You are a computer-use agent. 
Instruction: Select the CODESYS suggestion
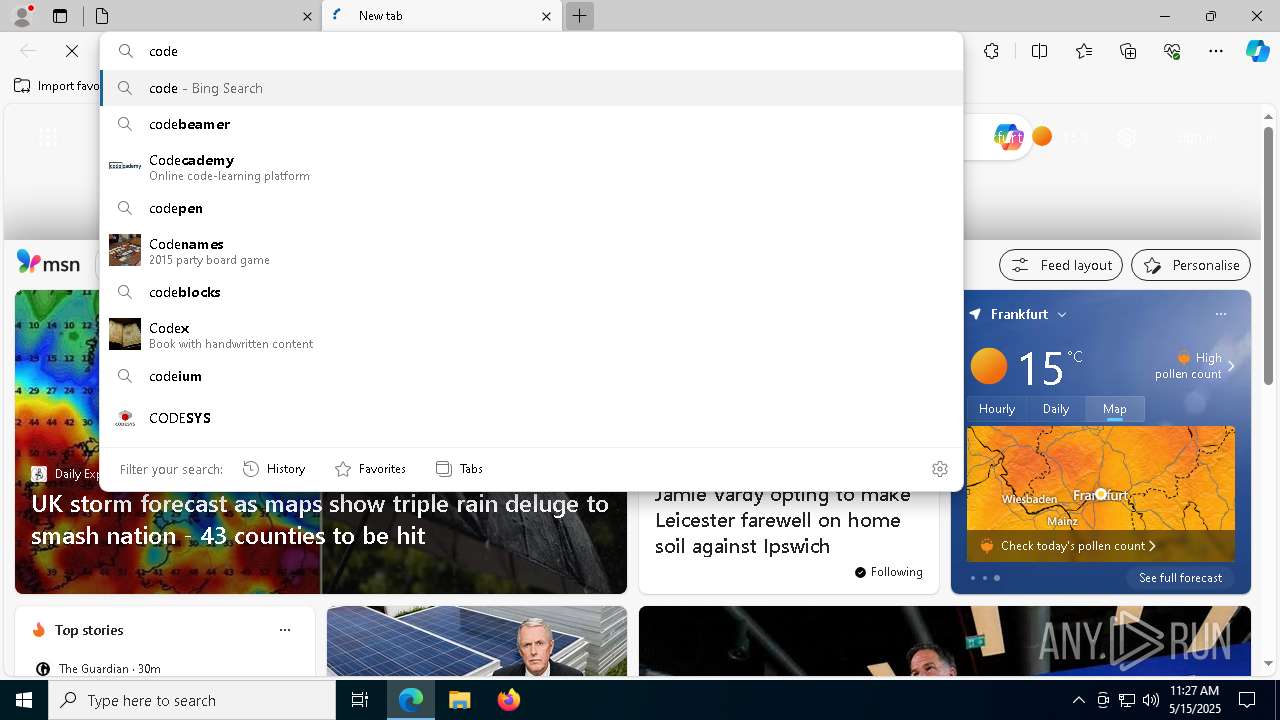pyautogui.click(x=531, y=418)
